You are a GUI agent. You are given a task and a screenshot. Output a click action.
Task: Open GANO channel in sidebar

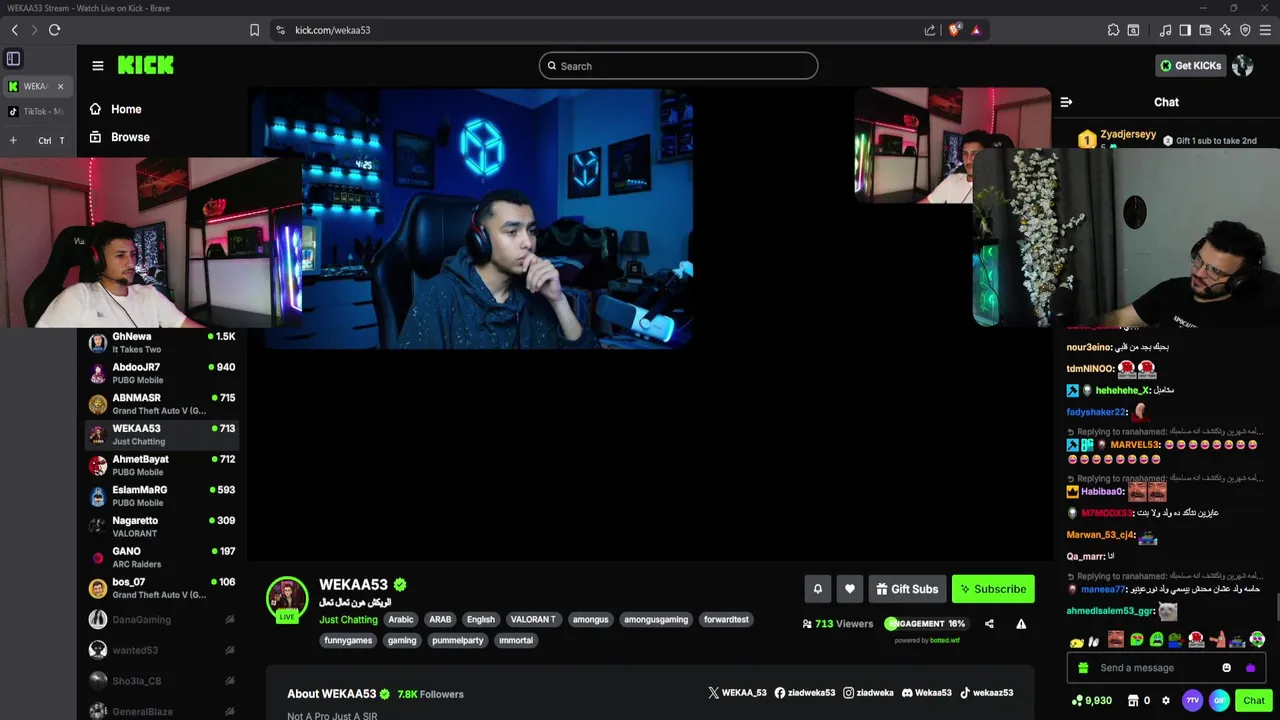pyautogui.click(x=162, y=557)
